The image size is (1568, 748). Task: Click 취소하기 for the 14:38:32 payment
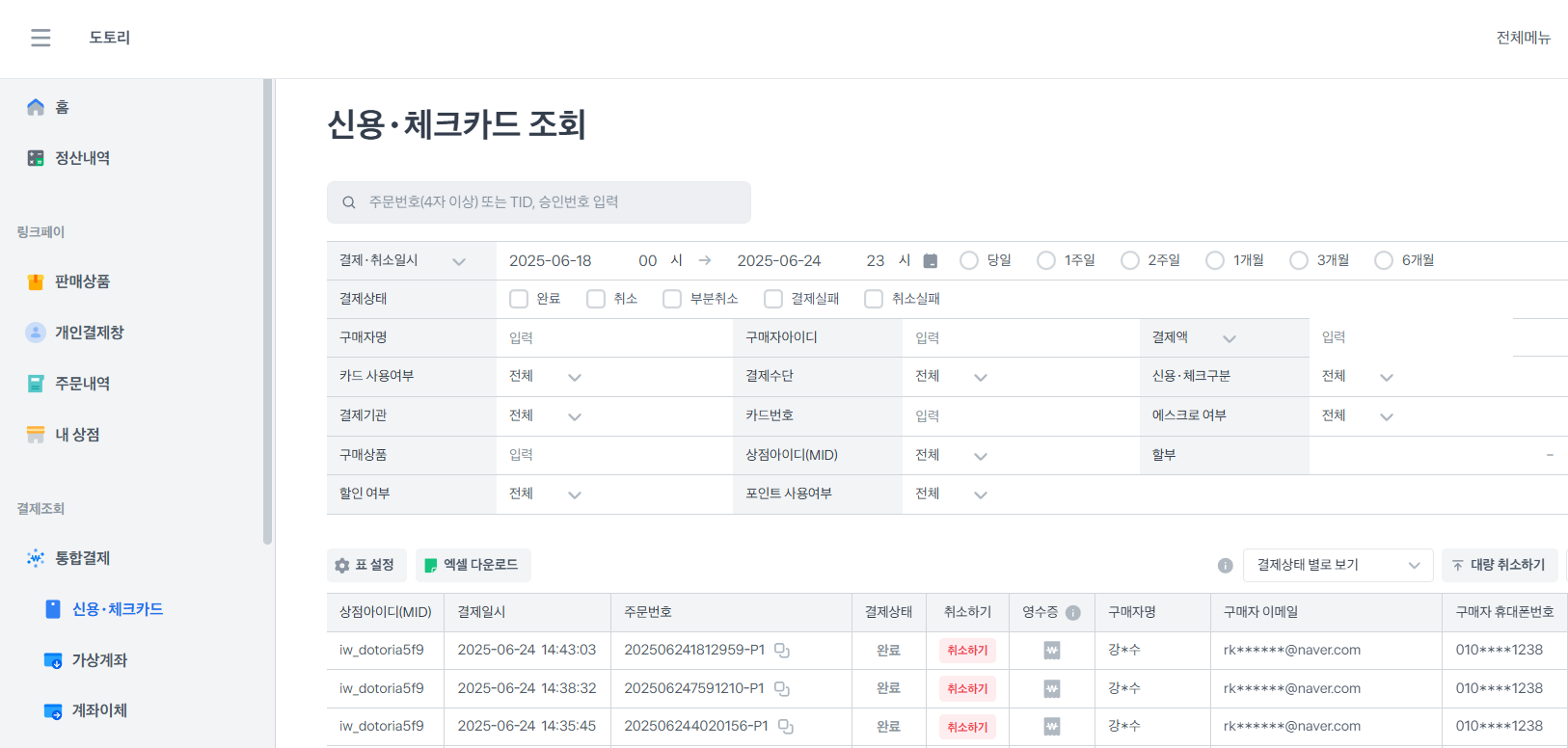tap(967, 689)
